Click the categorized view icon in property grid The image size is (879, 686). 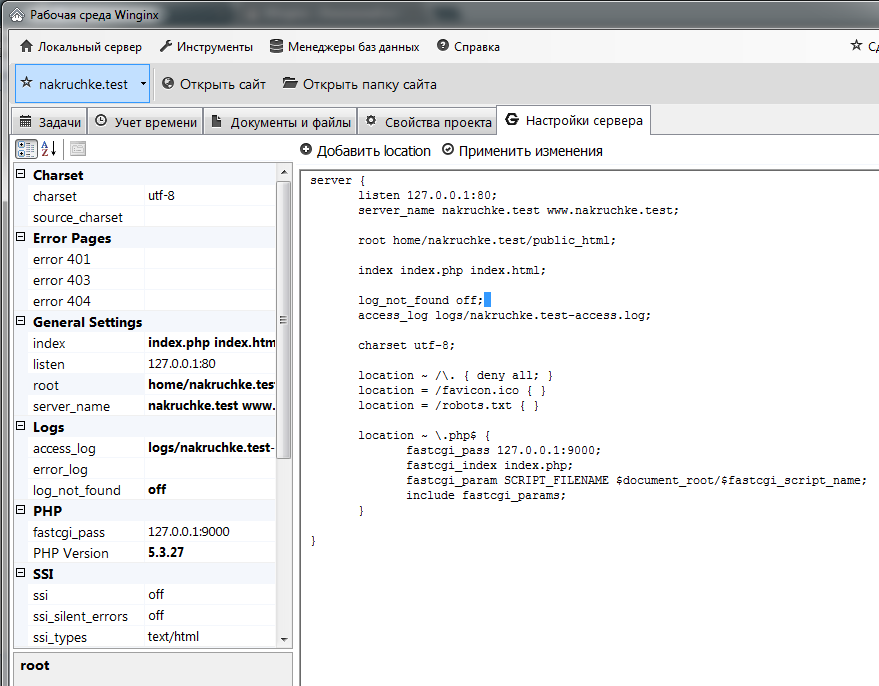(27, 149)
